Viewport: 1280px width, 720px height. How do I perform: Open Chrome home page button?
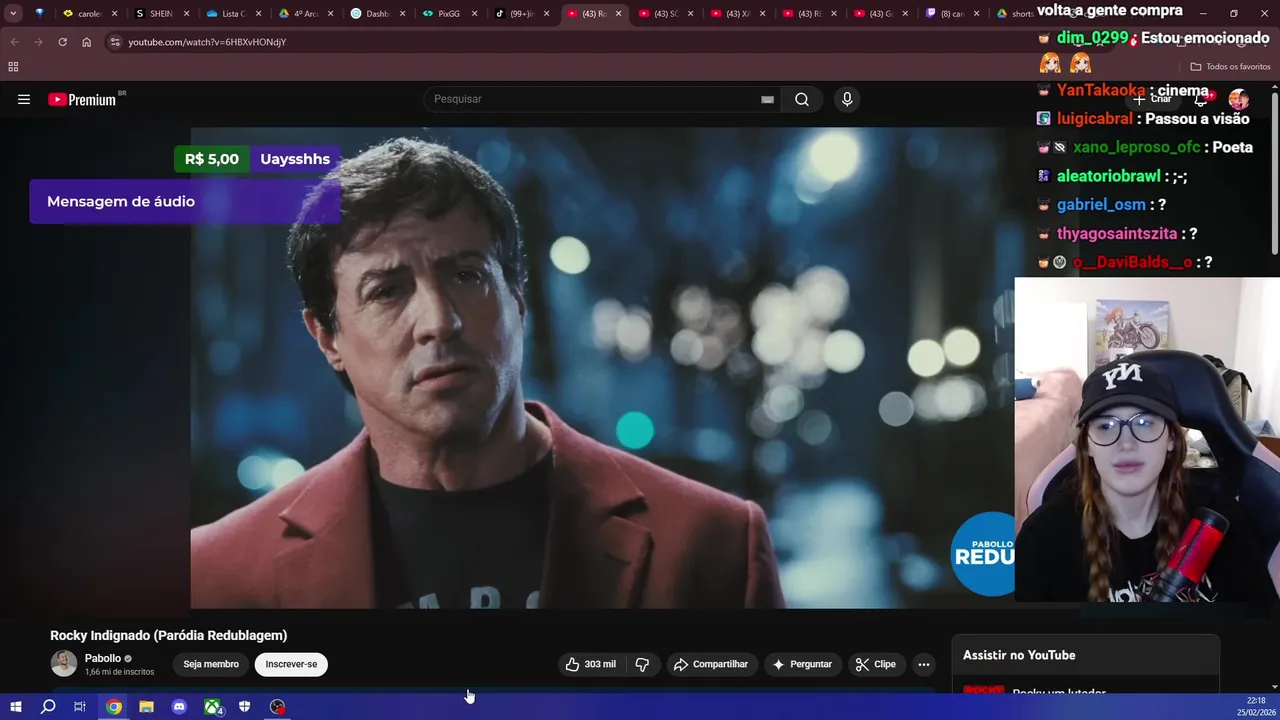[x=86, y=42]
